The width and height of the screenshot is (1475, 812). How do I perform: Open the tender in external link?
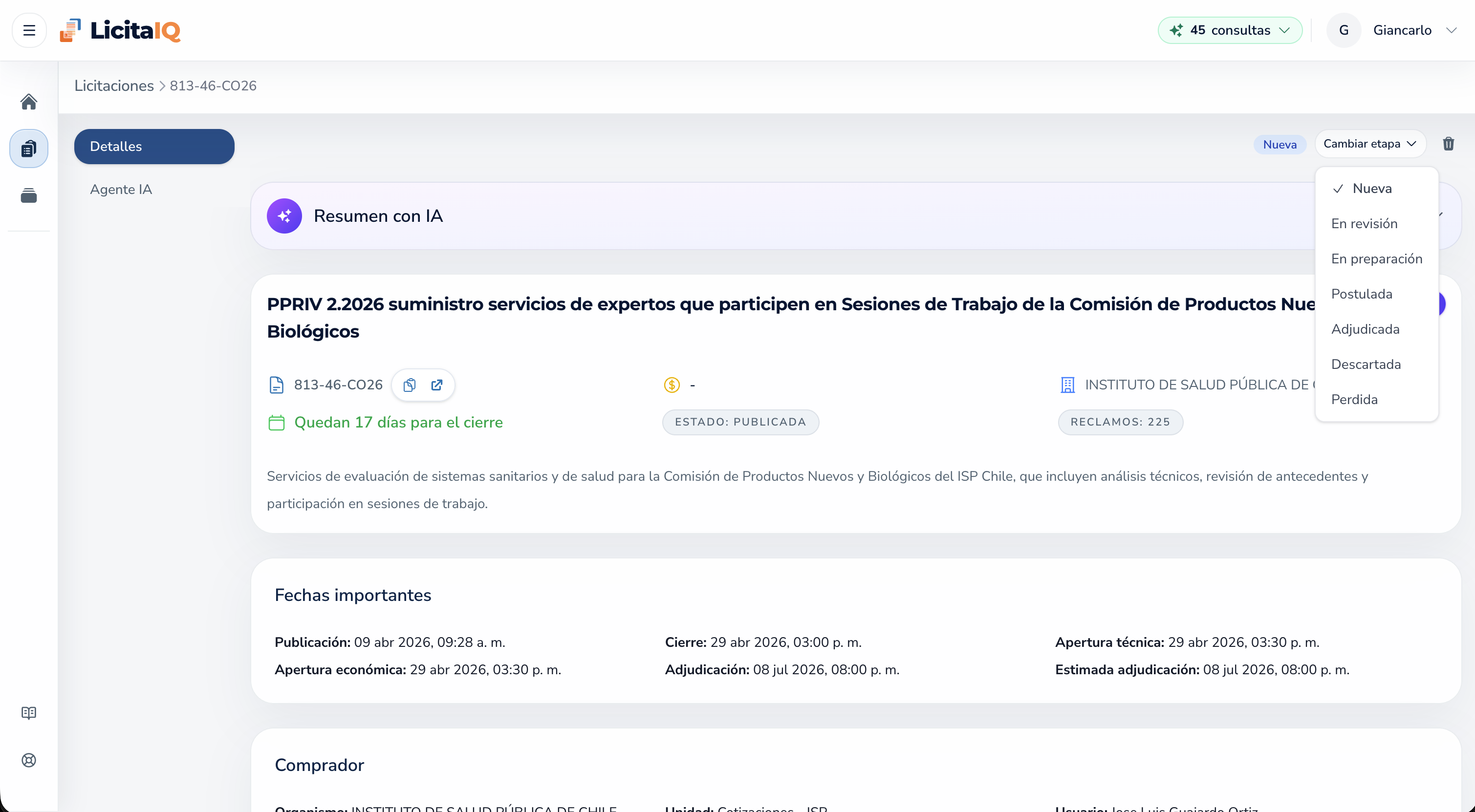437,385
